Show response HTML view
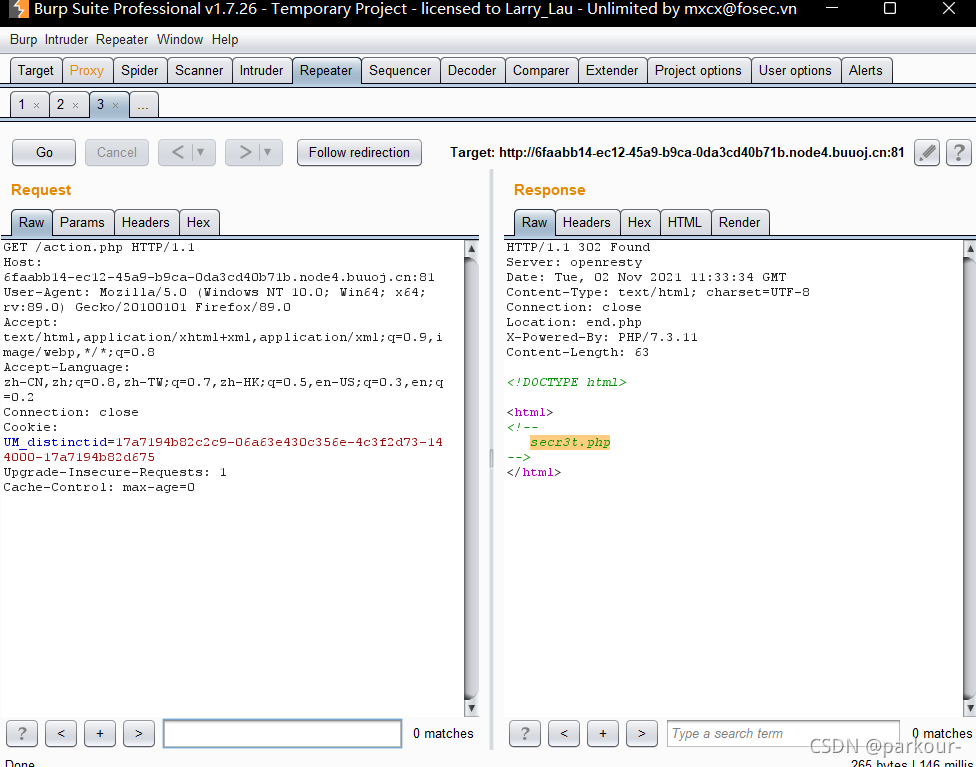The height and width of the screenshot is (767, 976). [685, 222]
